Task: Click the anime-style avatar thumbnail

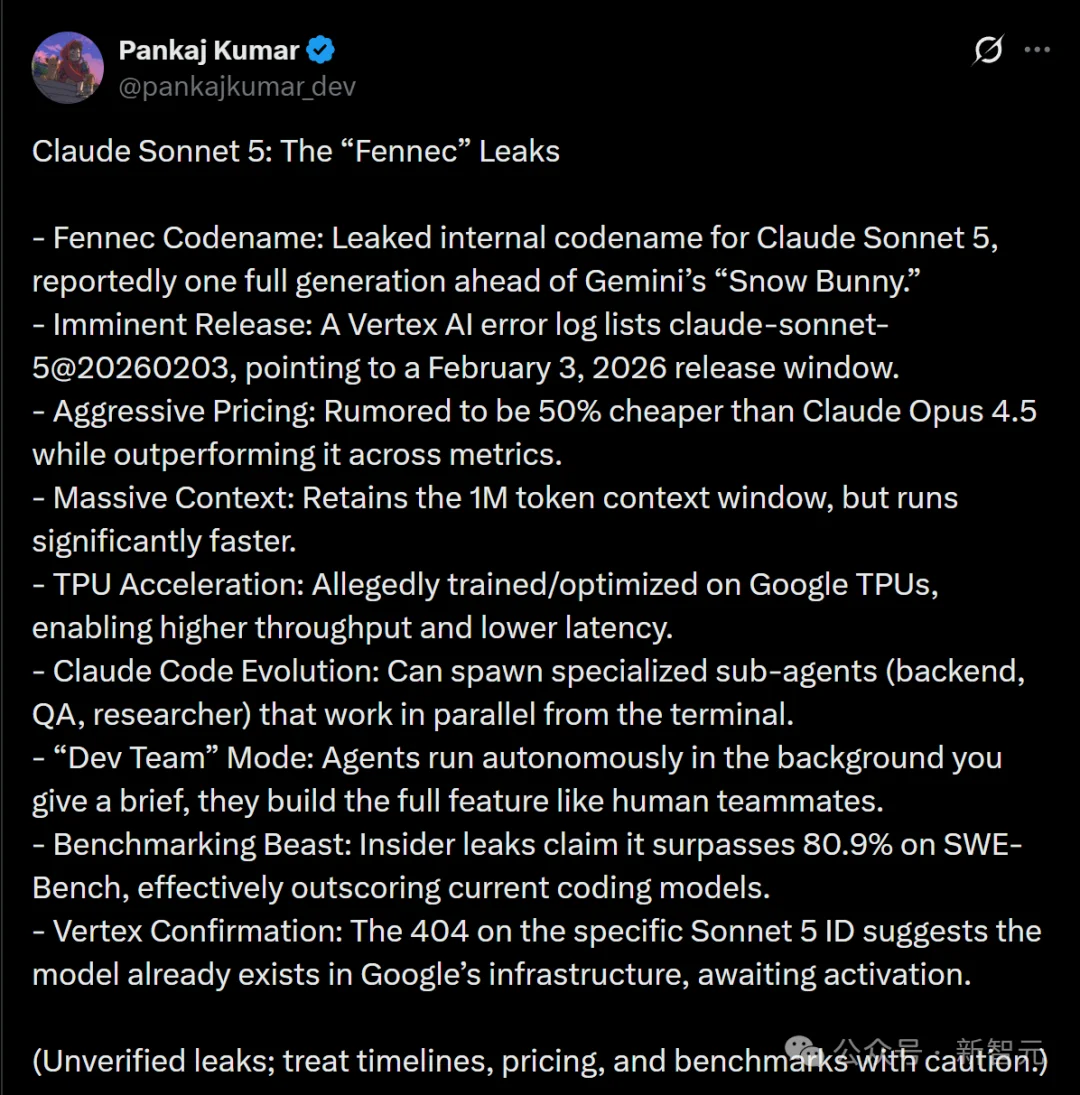Action: (67, 68)
